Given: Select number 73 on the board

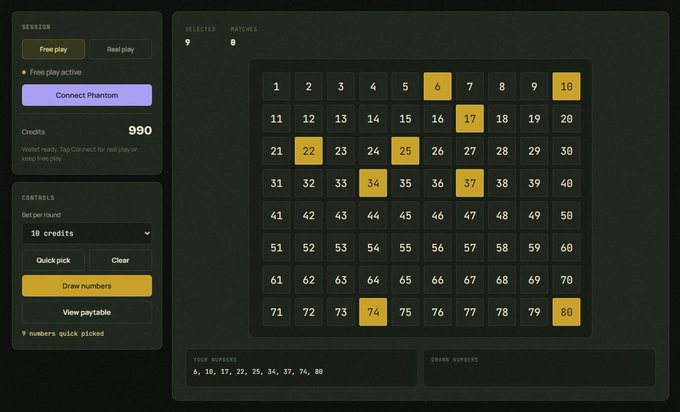Looking at the screenshot, I should point(341,312).
